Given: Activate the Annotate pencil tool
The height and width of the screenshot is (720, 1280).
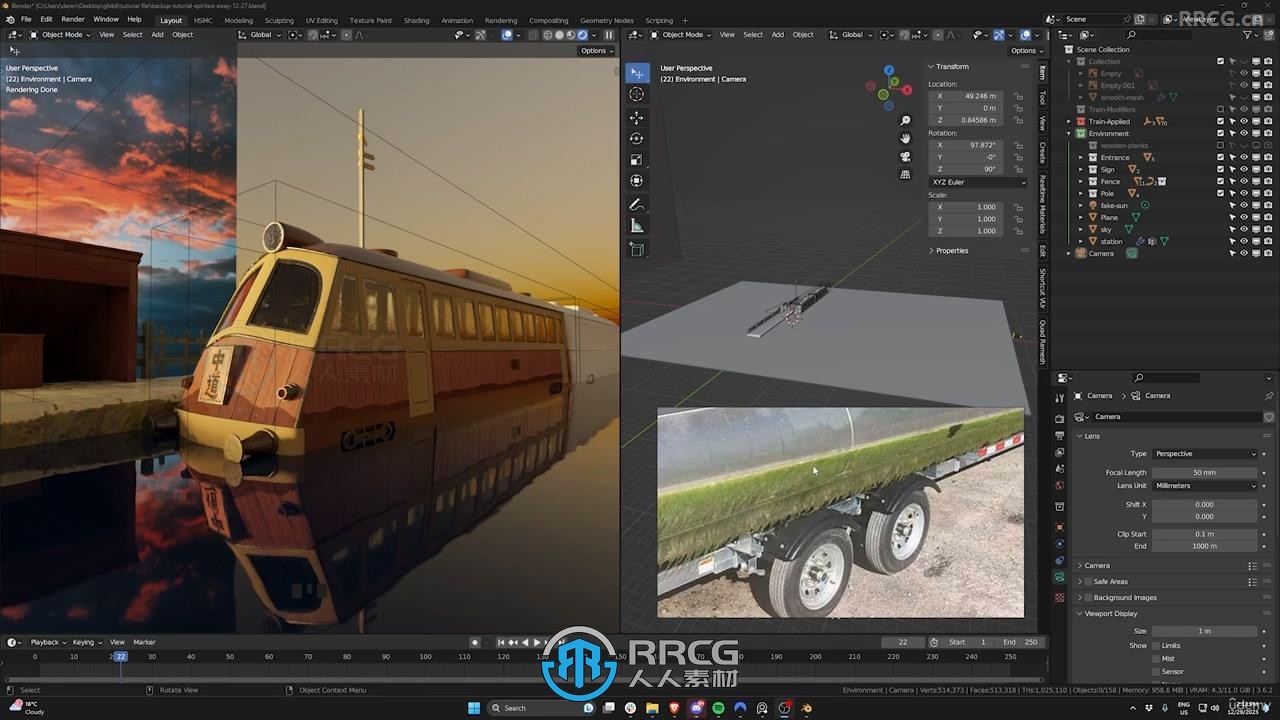Looking at the screenshot, I should click(637, 205).
